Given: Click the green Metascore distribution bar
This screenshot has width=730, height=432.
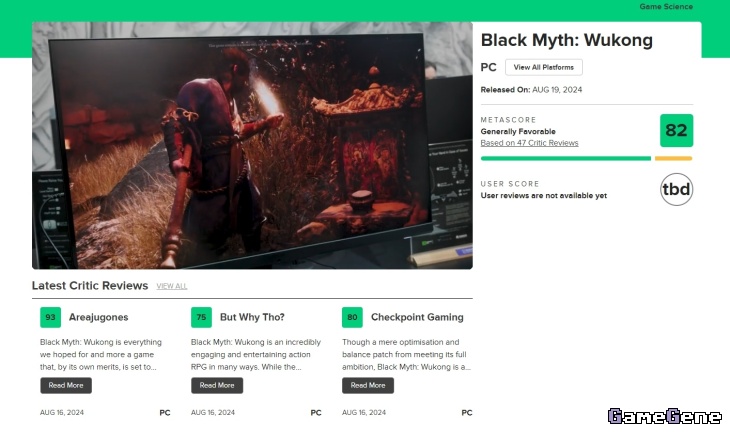Looking at the screenshot, I should (x=566, y=159).
